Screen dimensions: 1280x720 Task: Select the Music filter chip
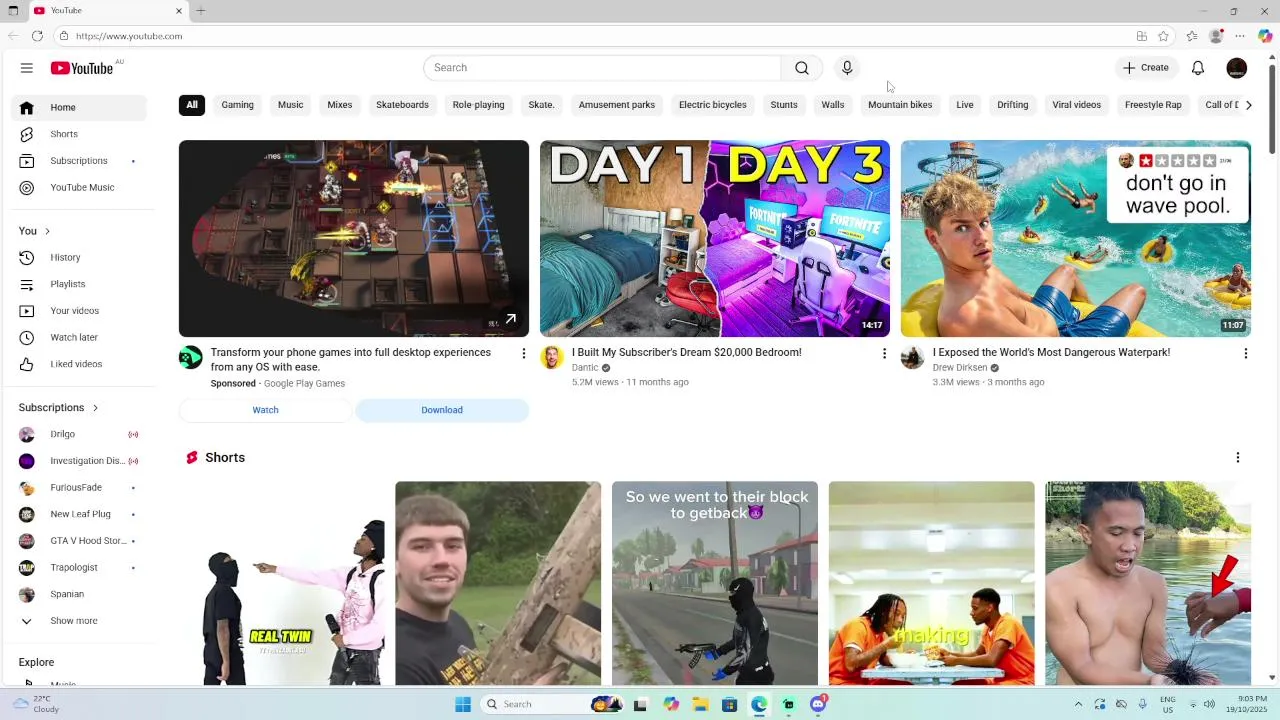[x=290, y=105]
